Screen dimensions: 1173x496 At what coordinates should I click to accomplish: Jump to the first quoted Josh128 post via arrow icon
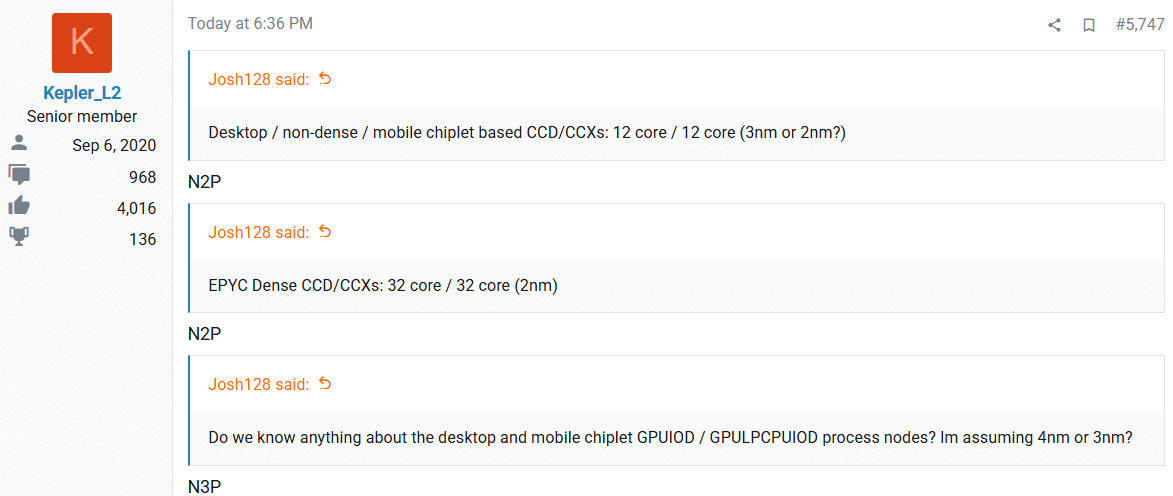(x=325, y=79)
